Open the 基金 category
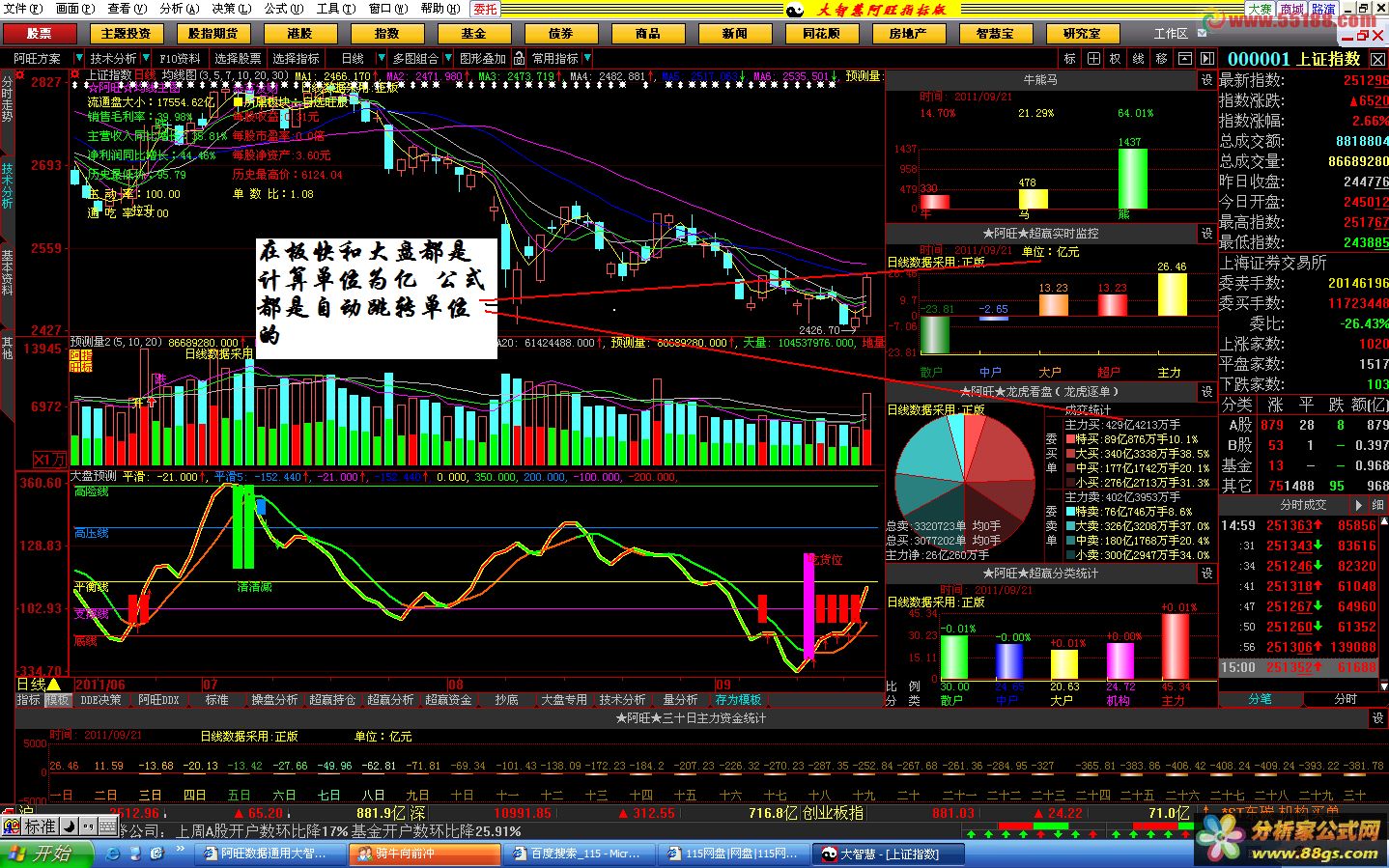 click(473, 33)
